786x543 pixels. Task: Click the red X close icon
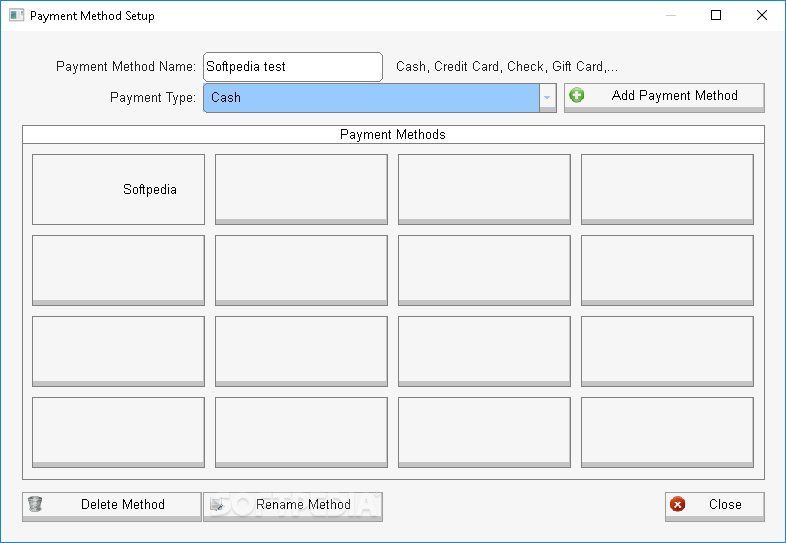point(677,504)
